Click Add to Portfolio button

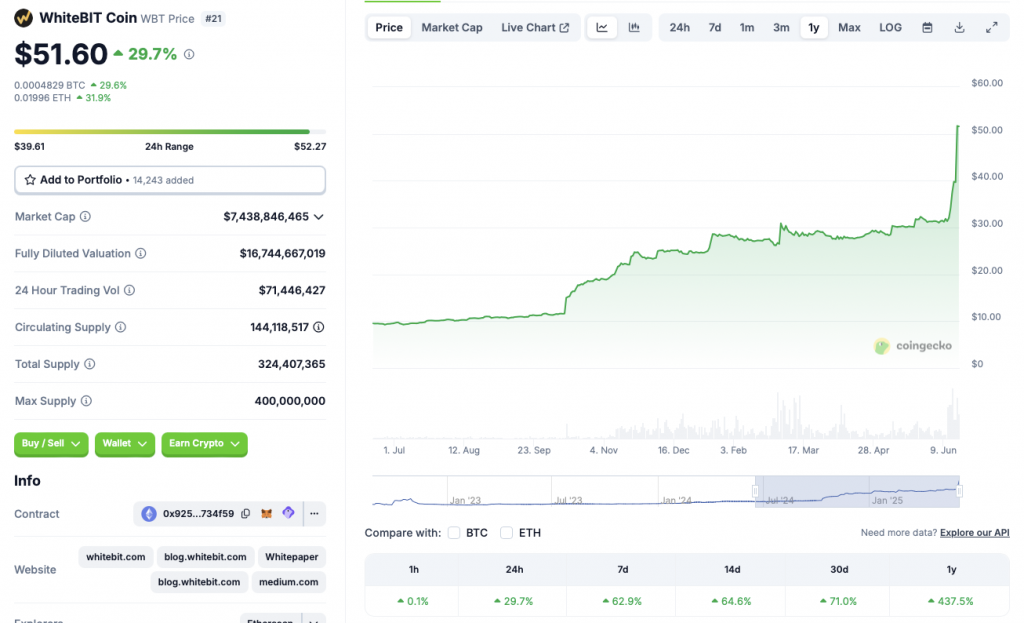170,180
